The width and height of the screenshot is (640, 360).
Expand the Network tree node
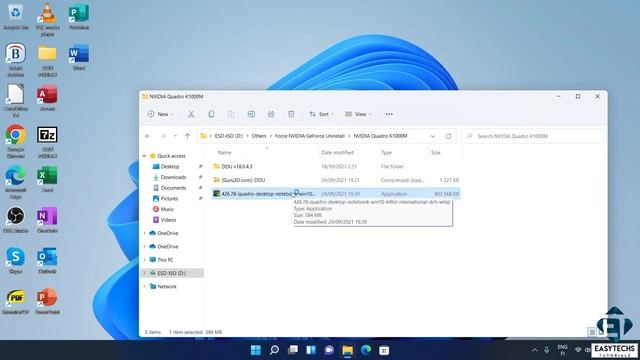tap(144, 287)
